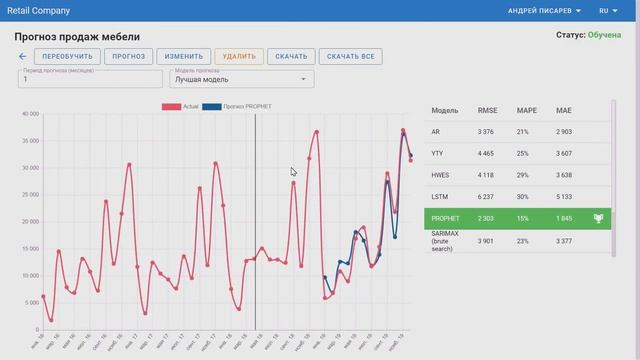The height and width of the screenshot is (360, 640).
Task: Open the RU language dropdown
Action: pos(608,11)
